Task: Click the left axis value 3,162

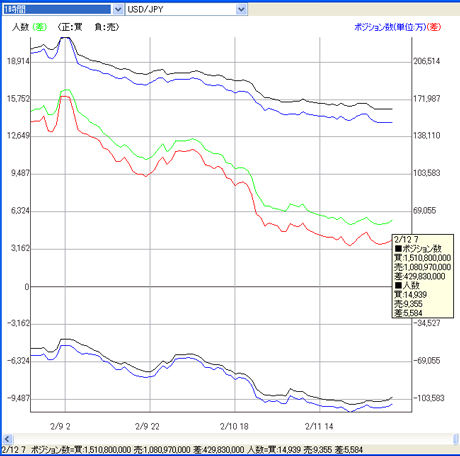Action: click(x=20, y=248)
